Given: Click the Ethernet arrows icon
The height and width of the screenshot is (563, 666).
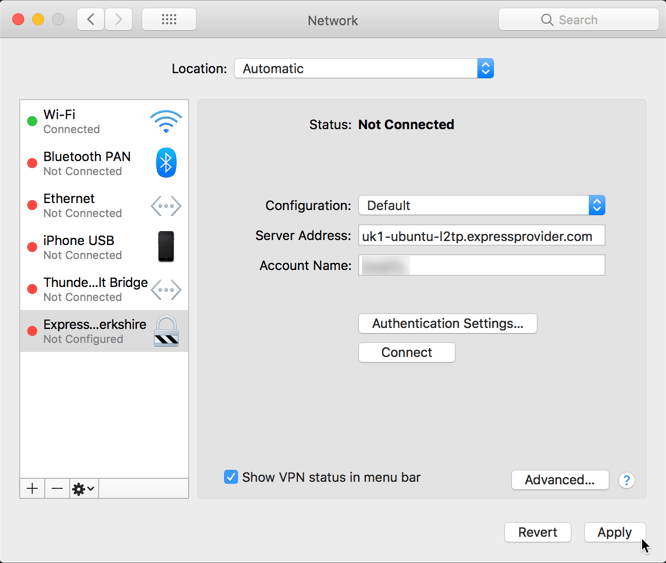Looking at the screenshot, I should [x=166, y=206].
